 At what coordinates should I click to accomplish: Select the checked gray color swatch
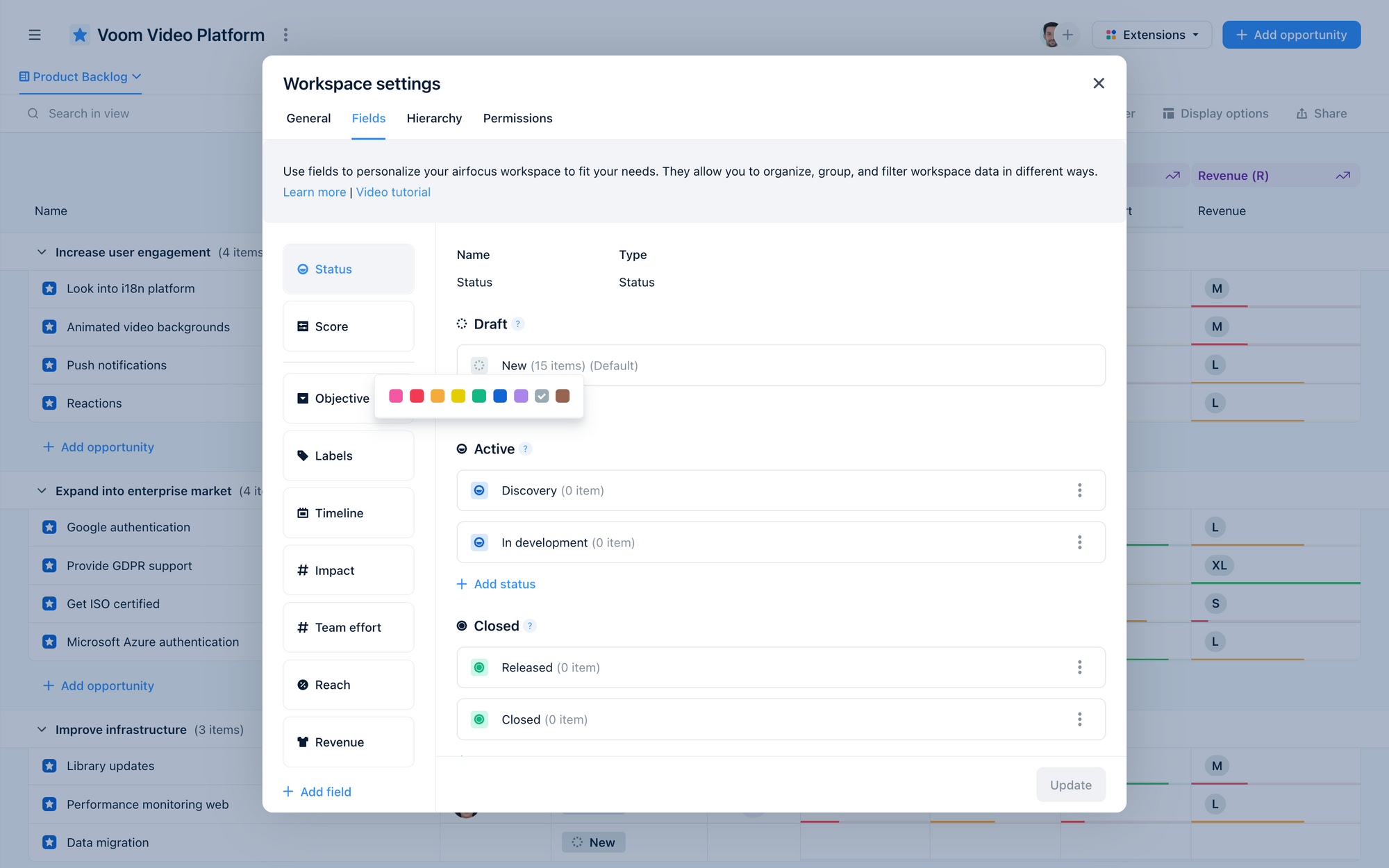click(x=542, y=396)
